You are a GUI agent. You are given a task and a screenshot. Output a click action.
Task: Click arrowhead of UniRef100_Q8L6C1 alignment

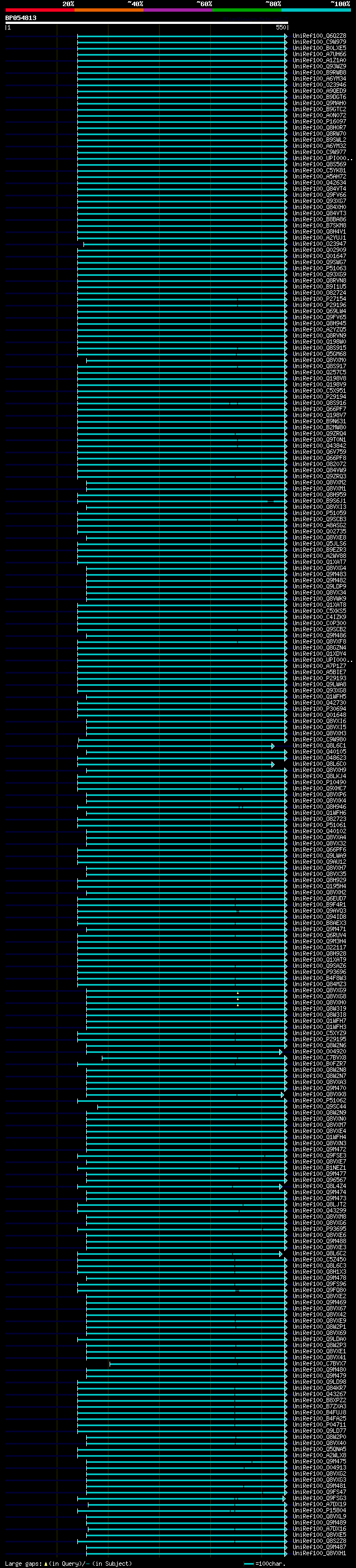pos(273,746)
